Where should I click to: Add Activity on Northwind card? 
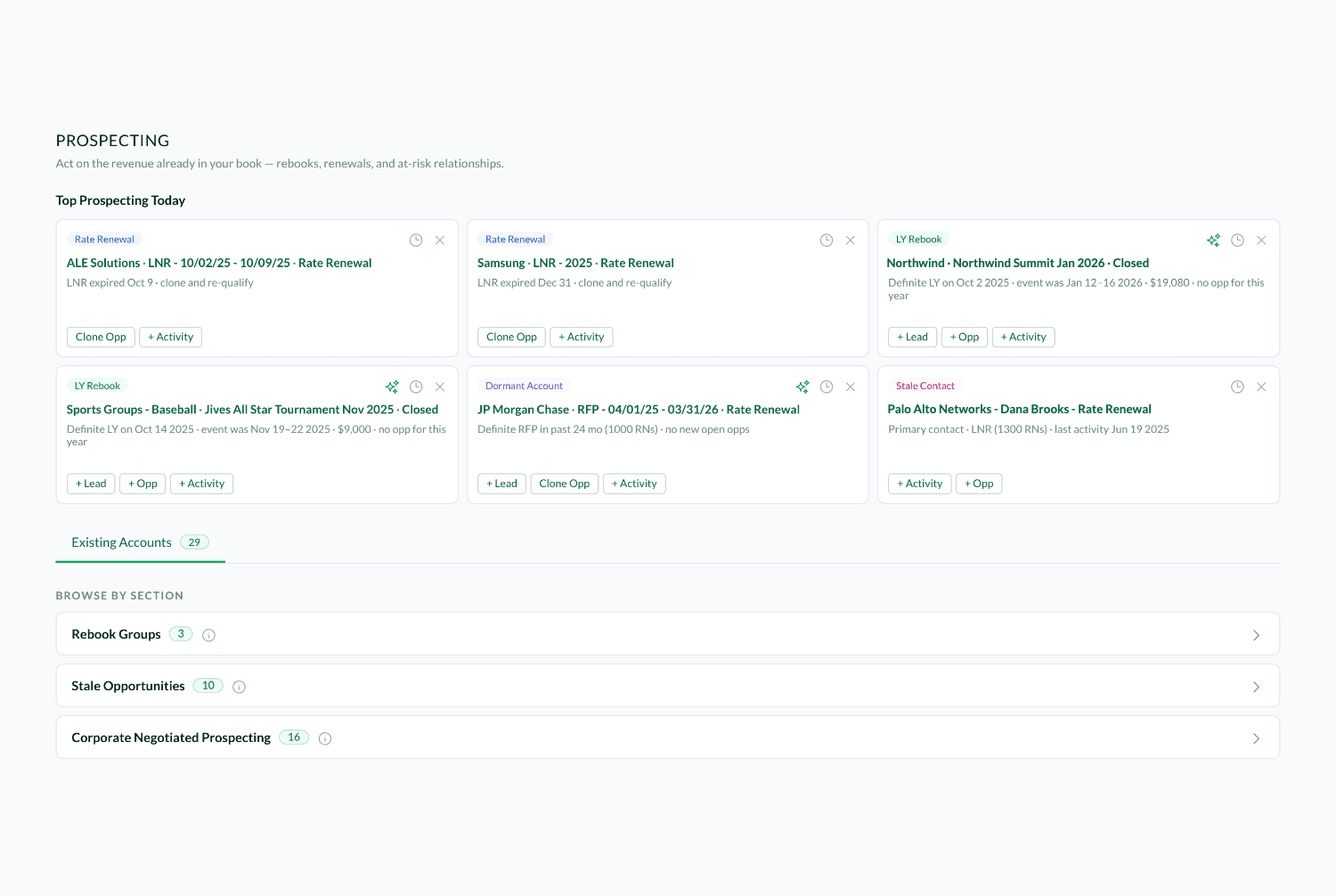[x=1023, y=337]
